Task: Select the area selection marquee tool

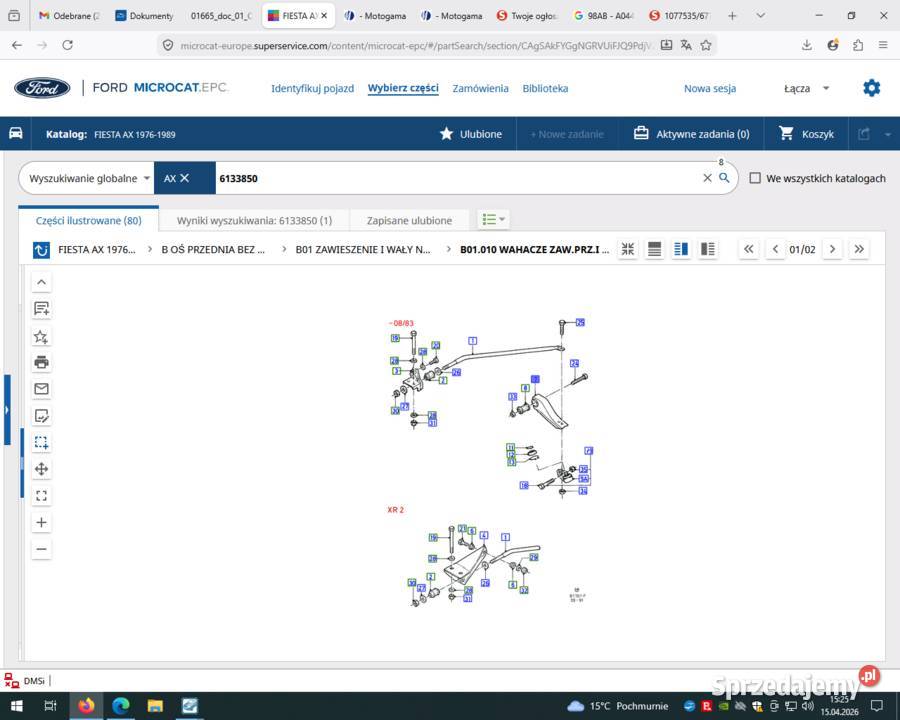Action: (41, 442)
